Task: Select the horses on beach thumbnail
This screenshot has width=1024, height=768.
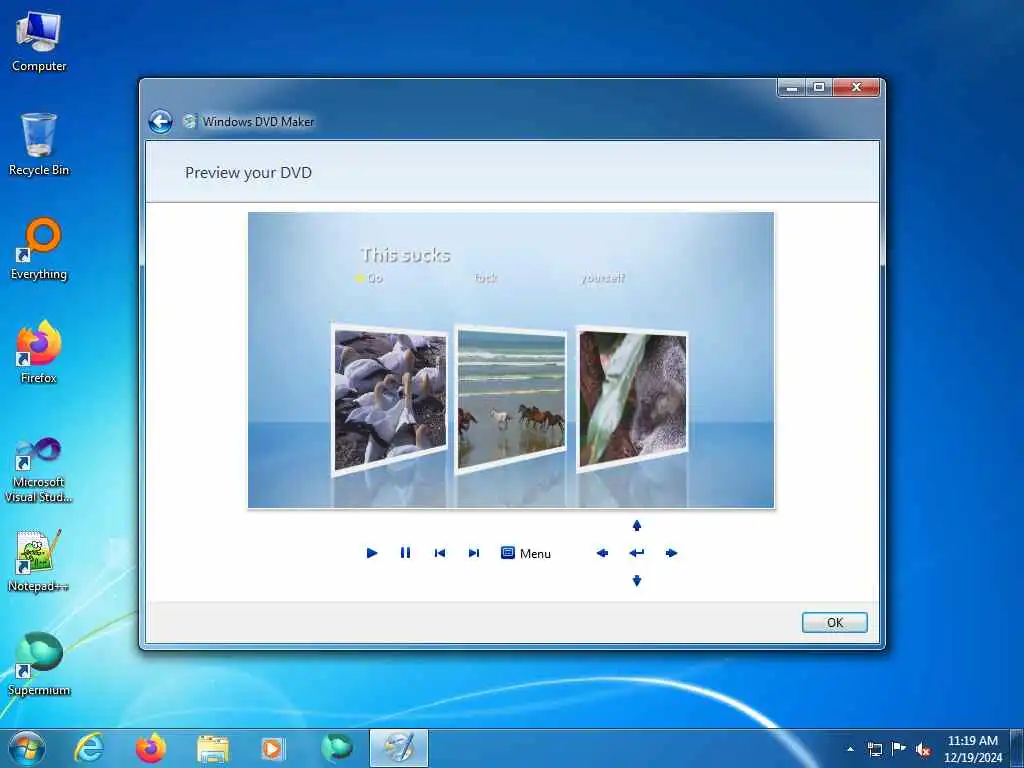Action: click(511, 400)
